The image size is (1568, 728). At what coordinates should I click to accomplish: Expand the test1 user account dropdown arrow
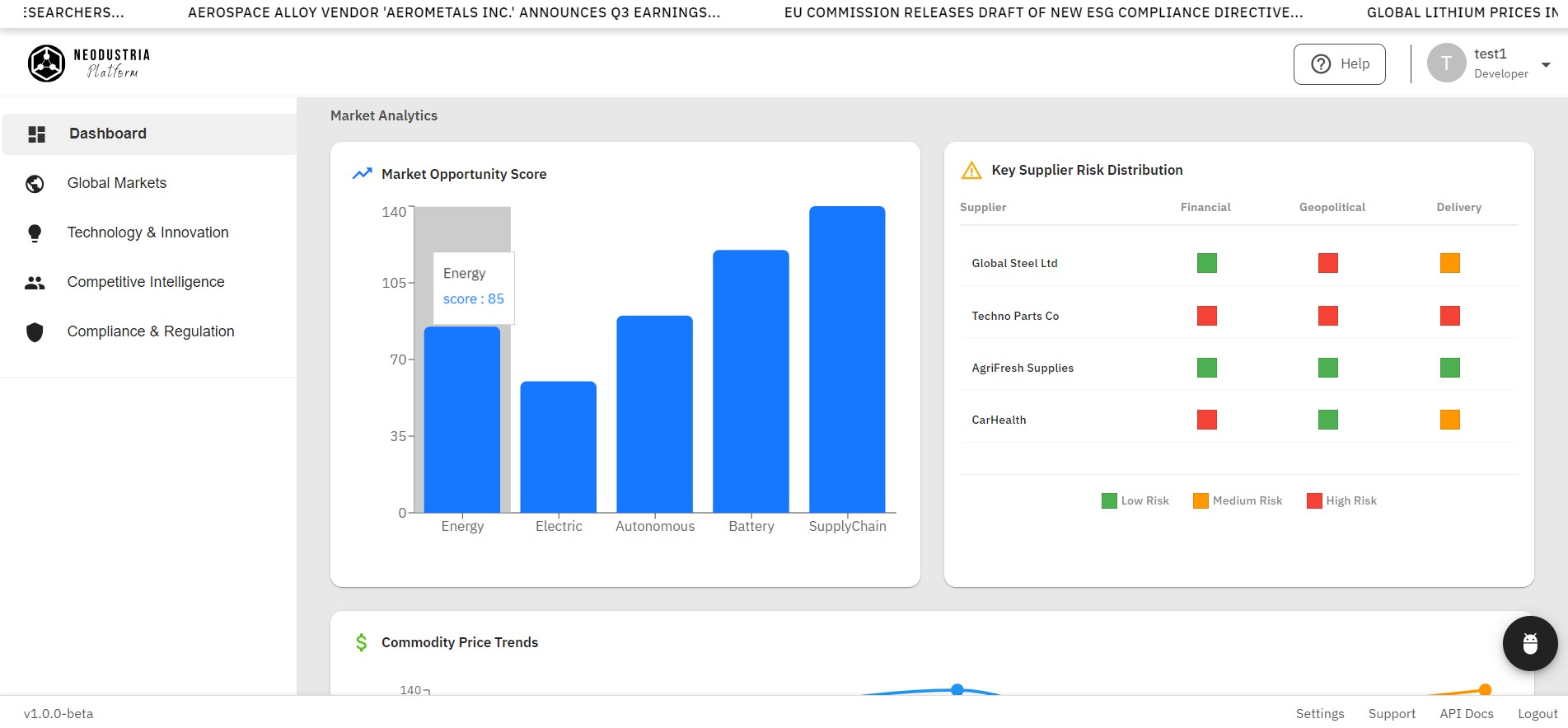1546,64
